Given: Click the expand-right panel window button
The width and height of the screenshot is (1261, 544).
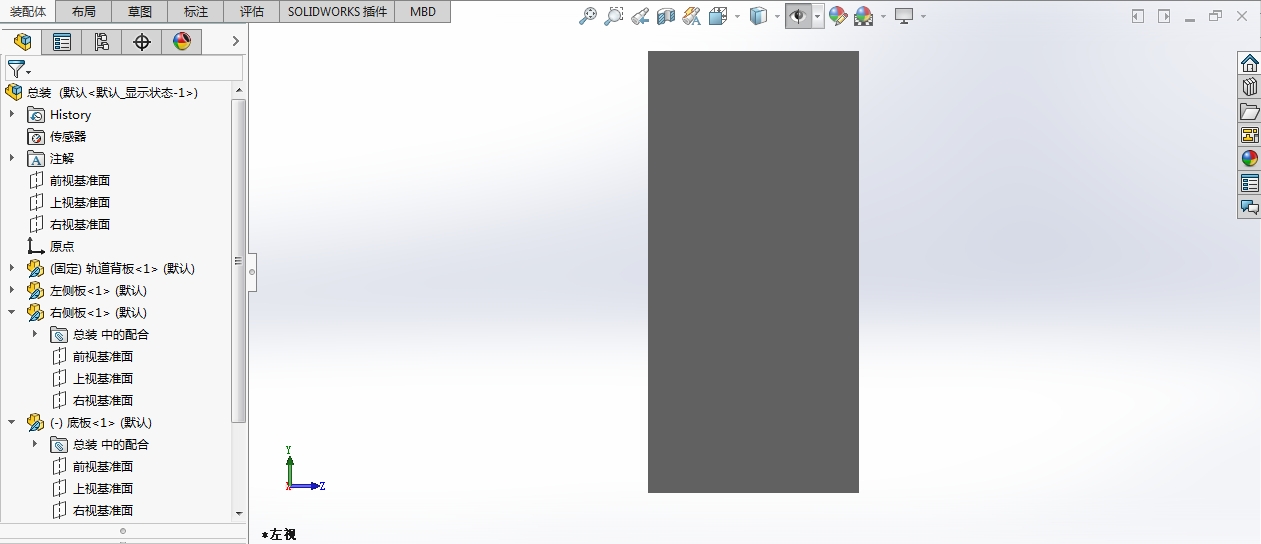Looking at the screenshot, I should click(1164, 16).
